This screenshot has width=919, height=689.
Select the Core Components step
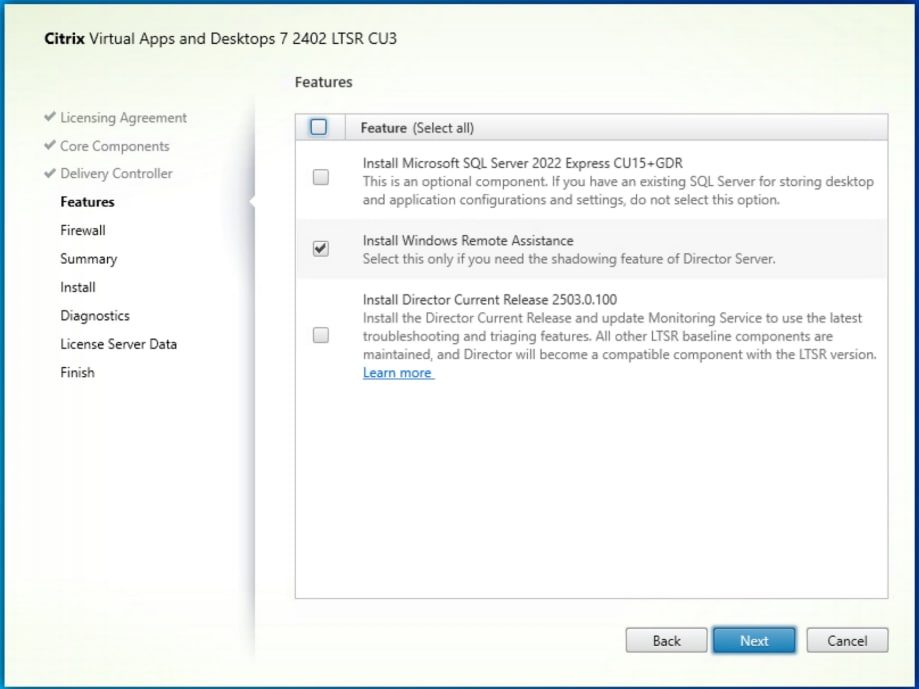[x=114, y=146]
